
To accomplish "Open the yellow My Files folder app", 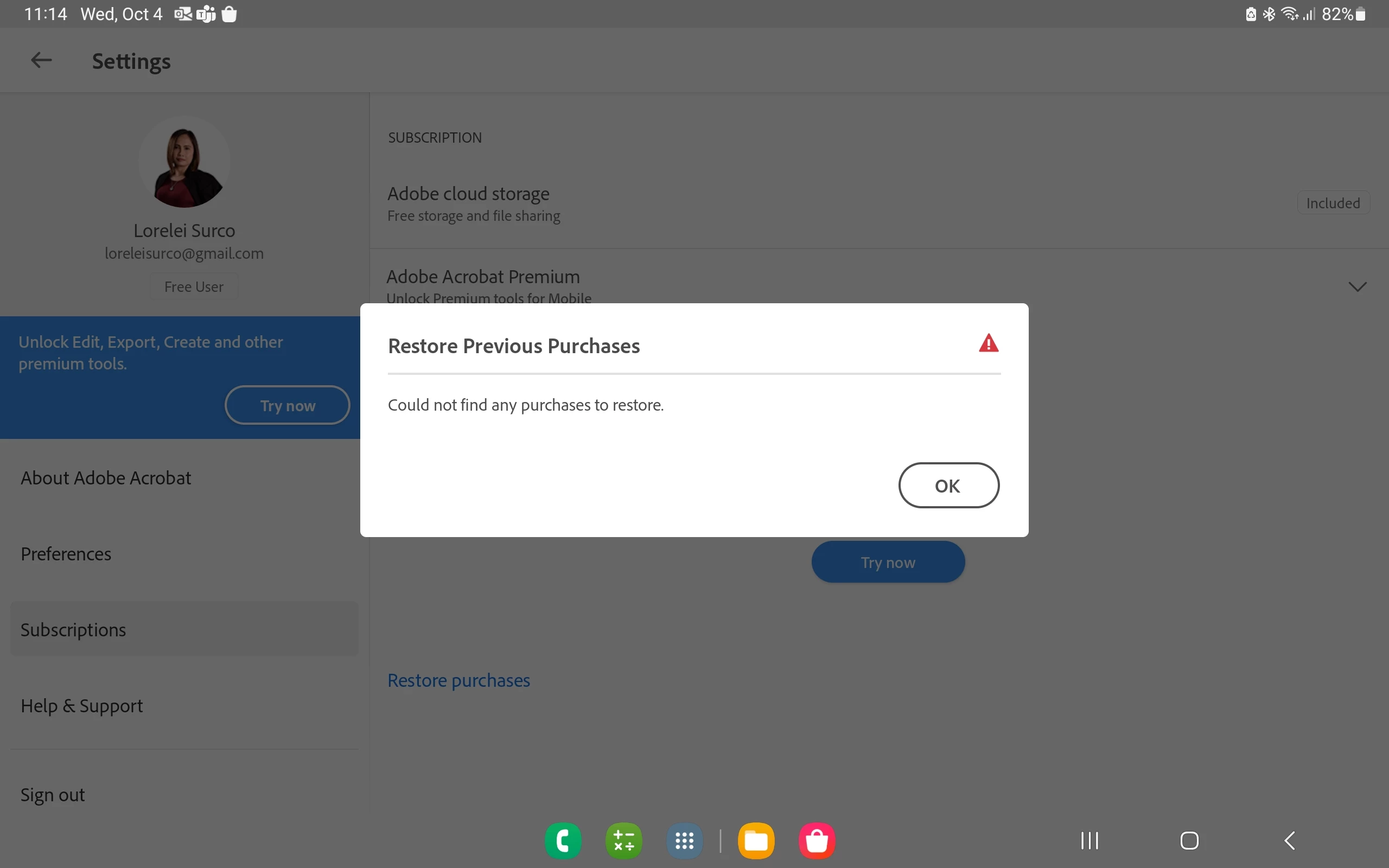I will [x=756, y=841].
